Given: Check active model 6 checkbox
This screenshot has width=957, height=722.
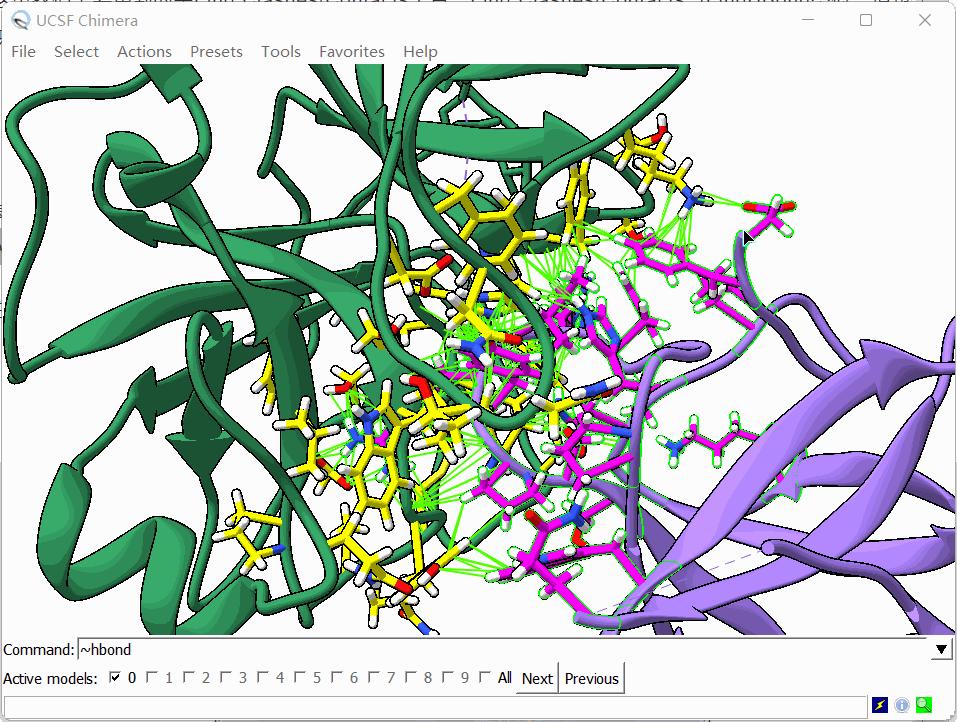Looking at the screenshot, I should tap(337, 677).
